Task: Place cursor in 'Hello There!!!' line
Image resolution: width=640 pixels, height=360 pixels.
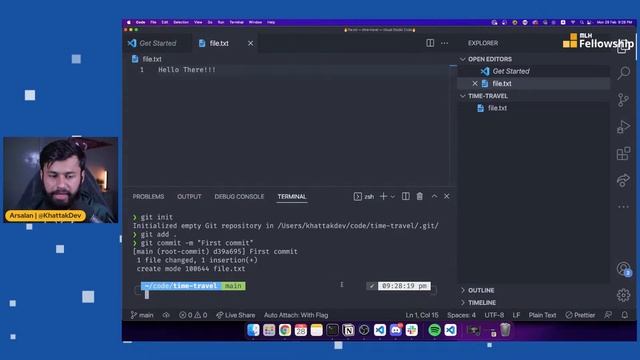Action: pos(187,70)
